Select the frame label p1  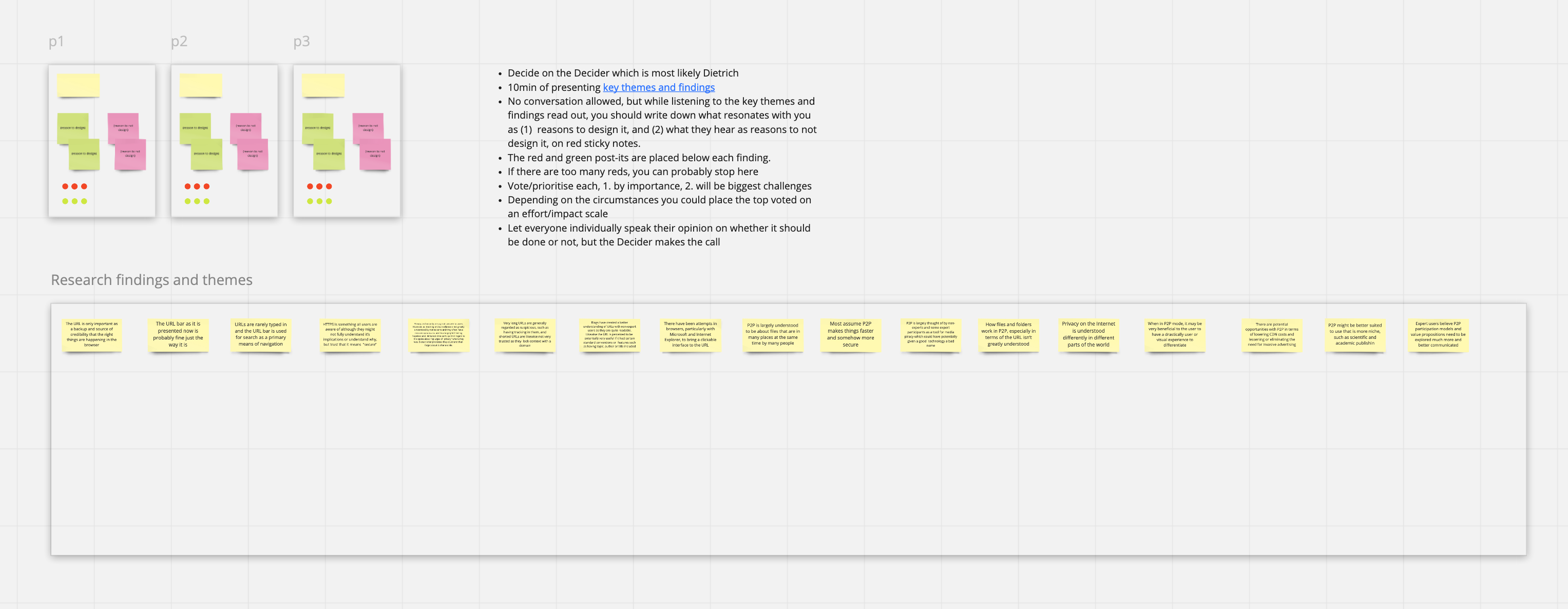point(56,41)
